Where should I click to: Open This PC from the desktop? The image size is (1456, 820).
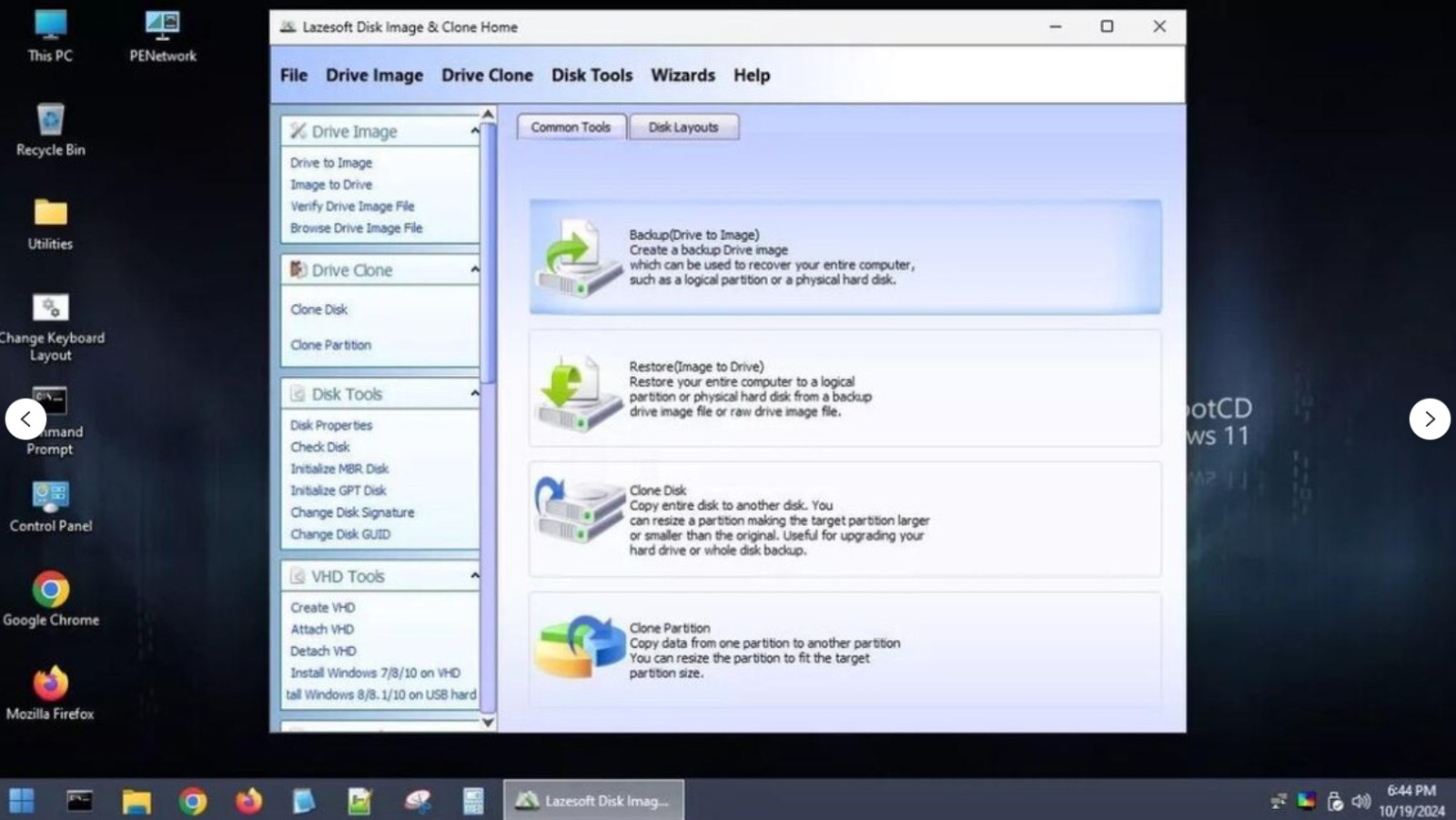tap(49, 27)
